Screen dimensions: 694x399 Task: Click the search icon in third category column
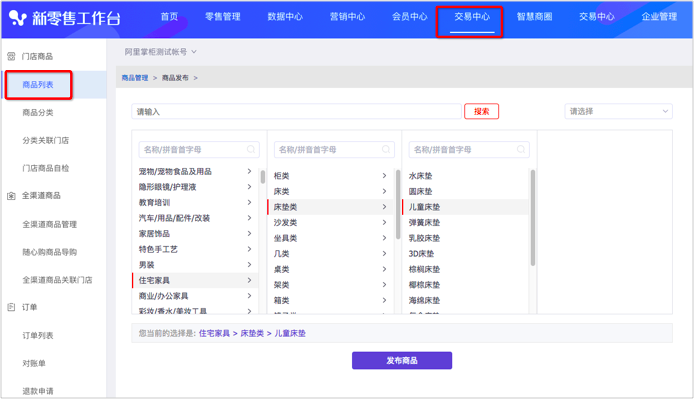tap(521, 150)
